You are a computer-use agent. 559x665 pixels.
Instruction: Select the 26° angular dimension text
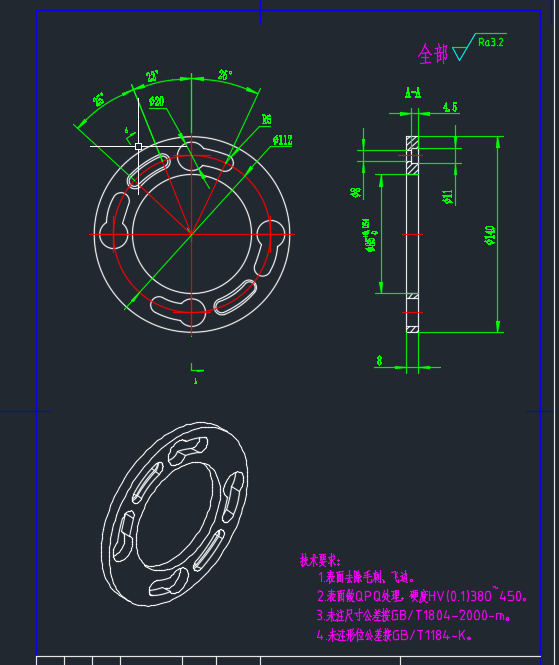(225, 75)
